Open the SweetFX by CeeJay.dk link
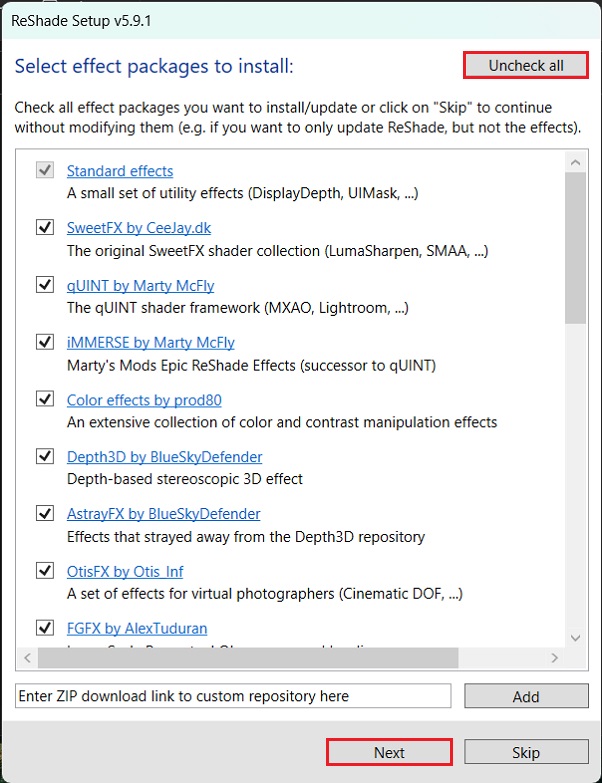Image resolution: width=602 pixels, height=783 pixels. 139,228
